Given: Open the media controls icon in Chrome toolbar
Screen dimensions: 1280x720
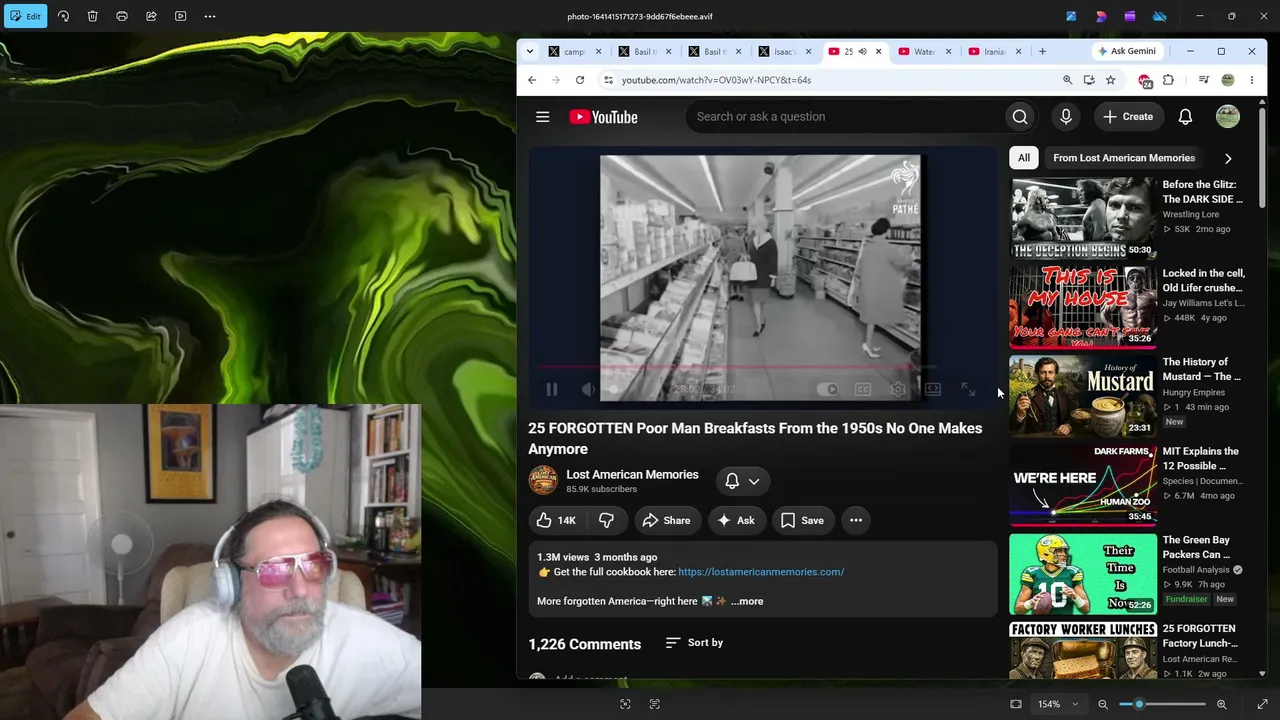Looking at the screenshot, I should click(1203, 80).
